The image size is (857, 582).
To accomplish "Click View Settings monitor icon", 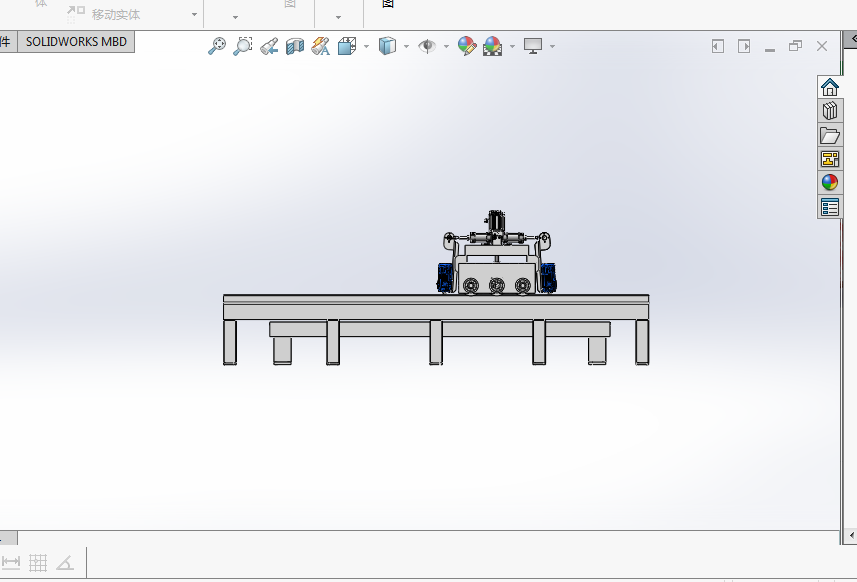I will (533, 46).
